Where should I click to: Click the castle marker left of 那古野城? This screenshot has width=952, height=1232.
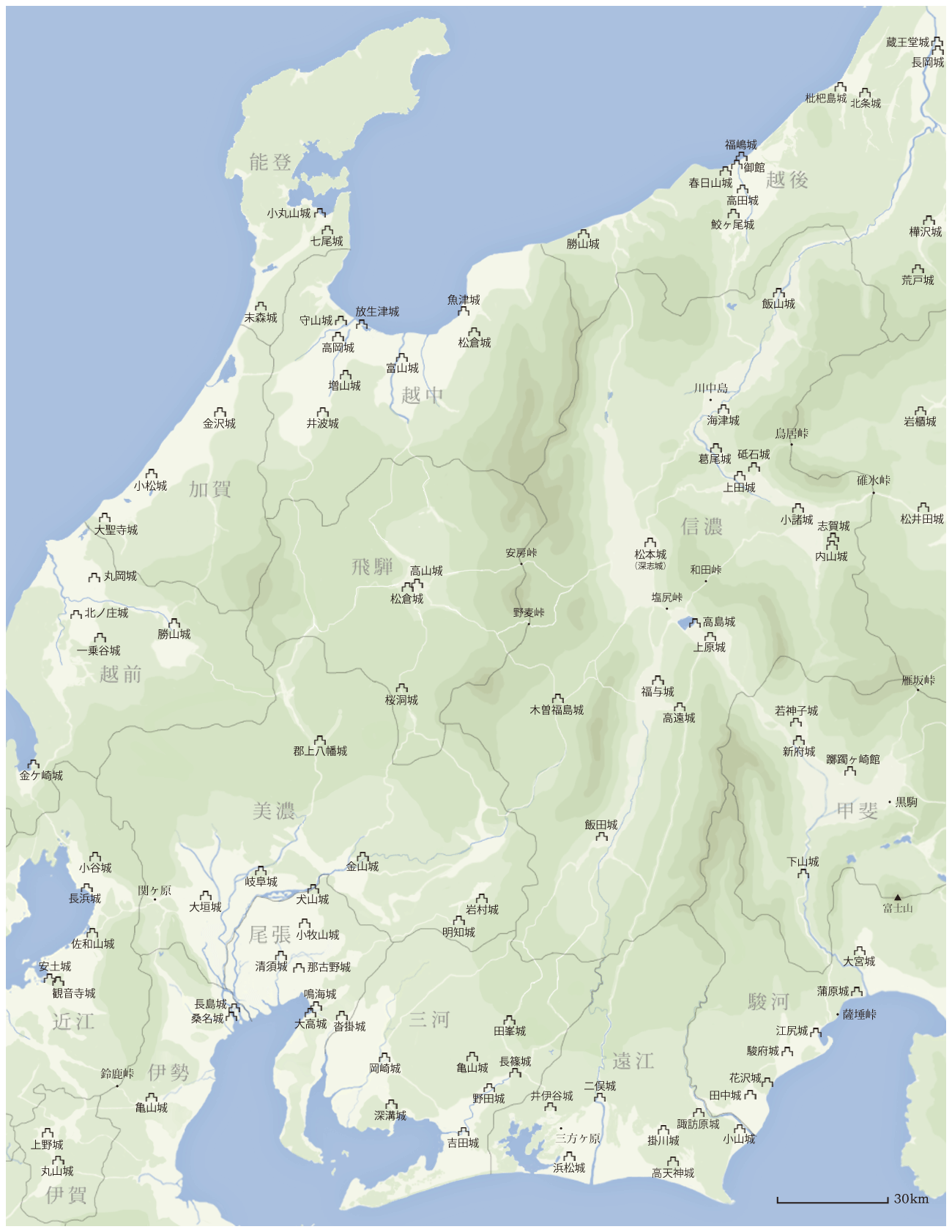coord(299,968)
